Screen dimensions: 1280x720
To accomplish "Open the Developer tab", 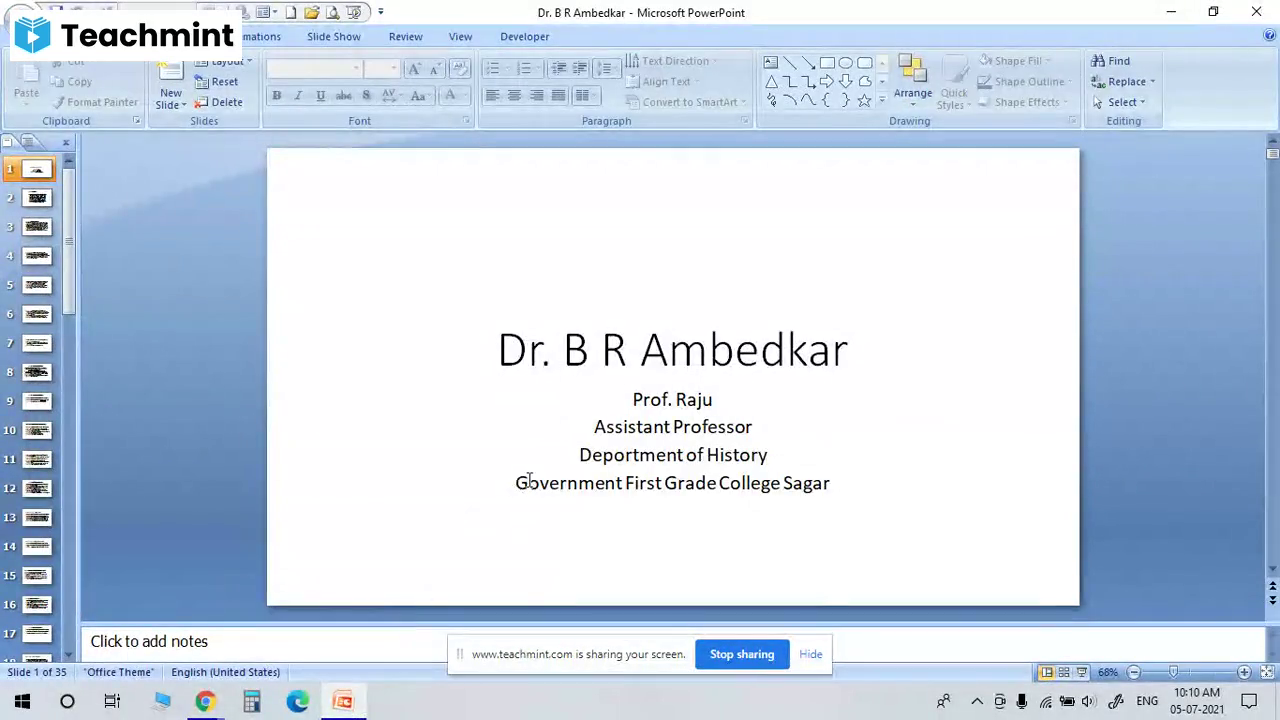I will (x=525, y=36).
